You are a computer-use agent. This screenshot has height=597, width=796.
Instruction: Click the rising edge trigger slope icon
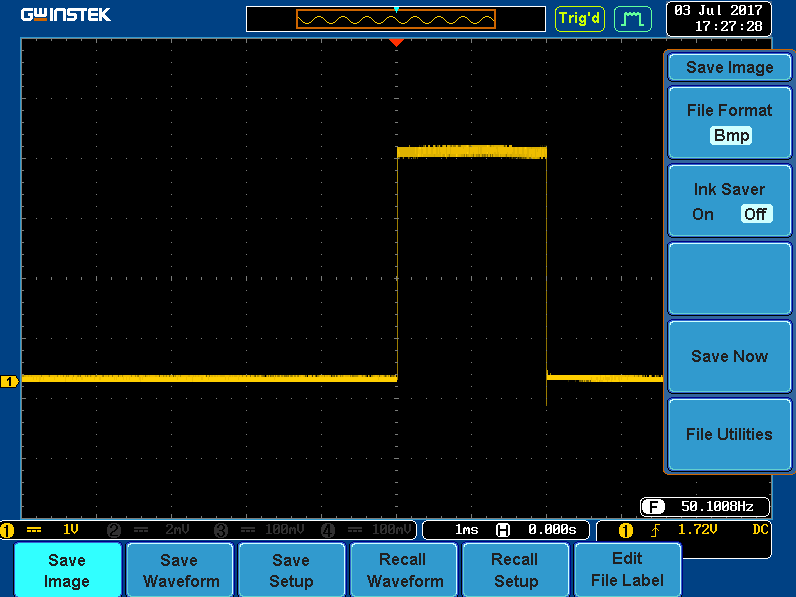pos(655,530)
